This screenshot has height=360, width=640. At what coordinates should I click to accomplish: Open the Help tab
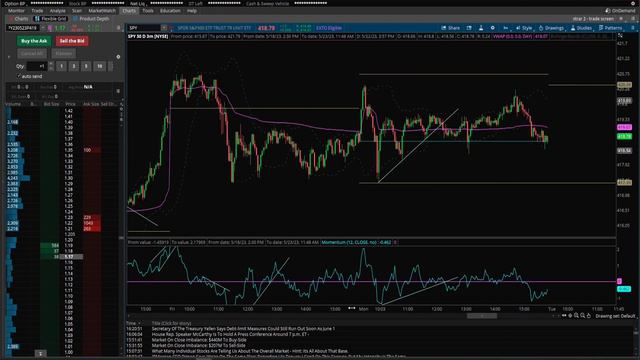coord(192,11)
